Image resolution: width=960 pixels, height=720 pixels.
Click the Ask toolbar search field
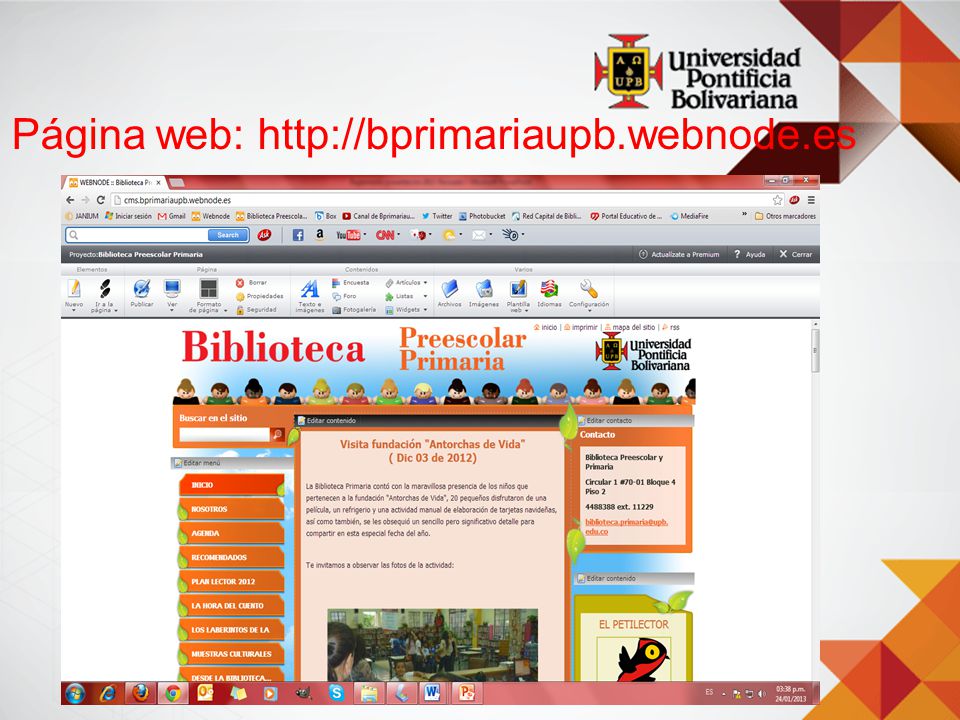pos(137,235)
